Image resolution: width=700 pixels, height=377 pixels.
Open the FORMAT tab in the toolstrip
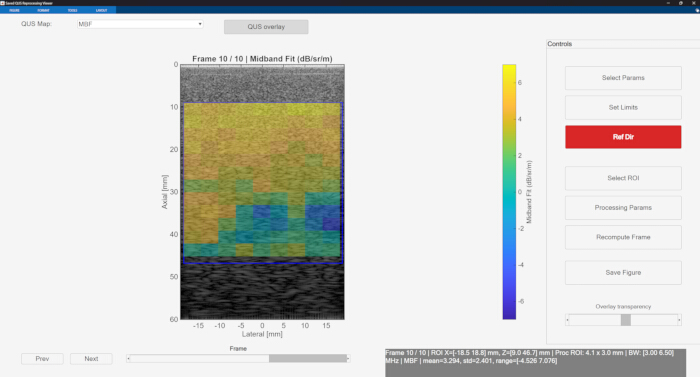pyautogui.click(x=43, y=10)
